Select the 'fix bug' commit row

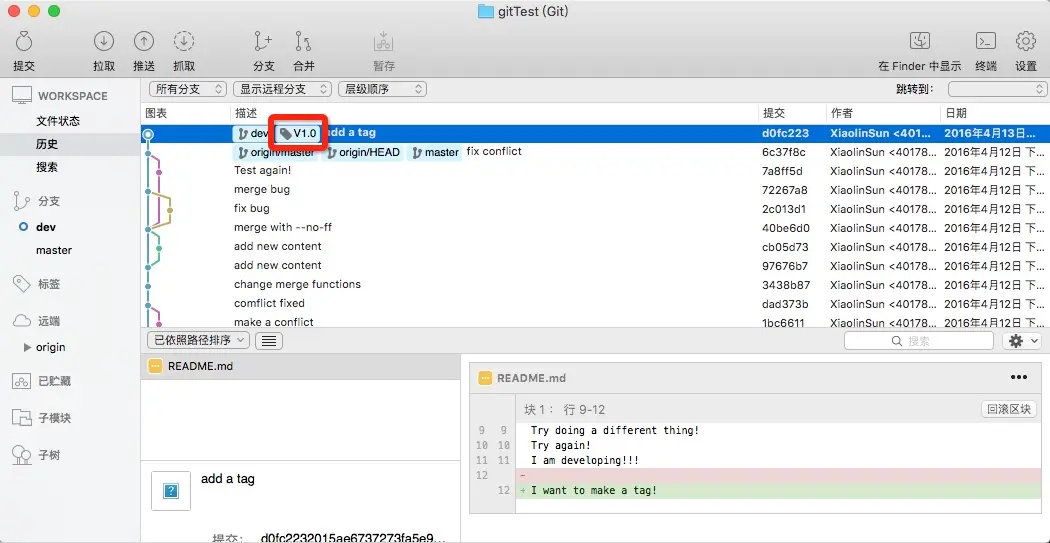595,208
